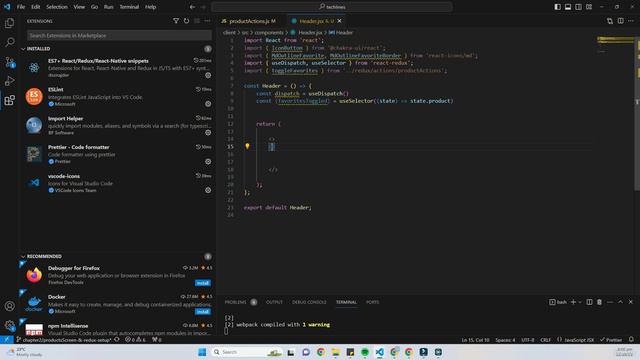This screenshot has height=360, width=640.
Task: Switch to the OUTPUT panel tab
Action: click(274, 302)
